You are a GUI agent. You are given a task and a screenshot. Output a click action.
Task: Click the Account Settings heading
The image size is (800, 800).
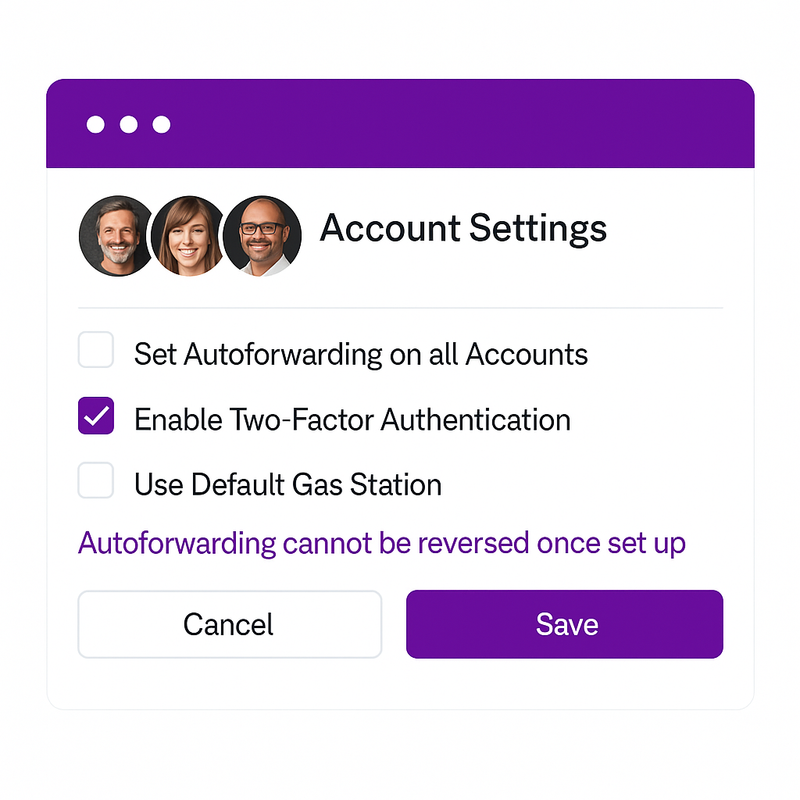point(463,229)
